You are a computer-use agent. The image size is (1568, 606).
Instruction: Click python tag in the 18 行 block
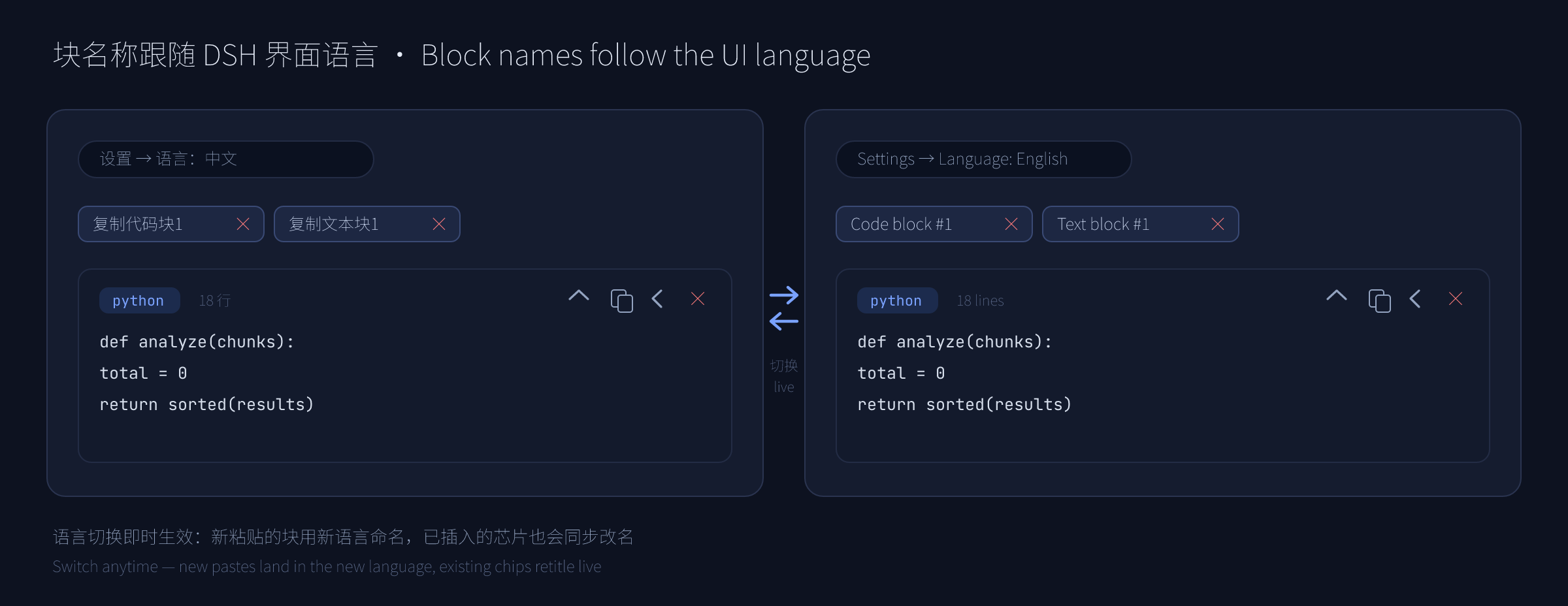(139, 300)
